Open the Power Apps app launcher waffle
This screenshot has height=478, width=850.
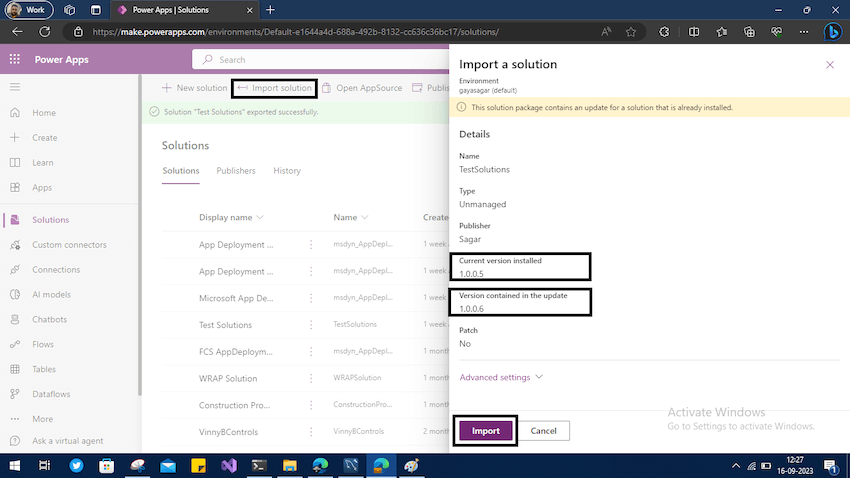(15, 59)
